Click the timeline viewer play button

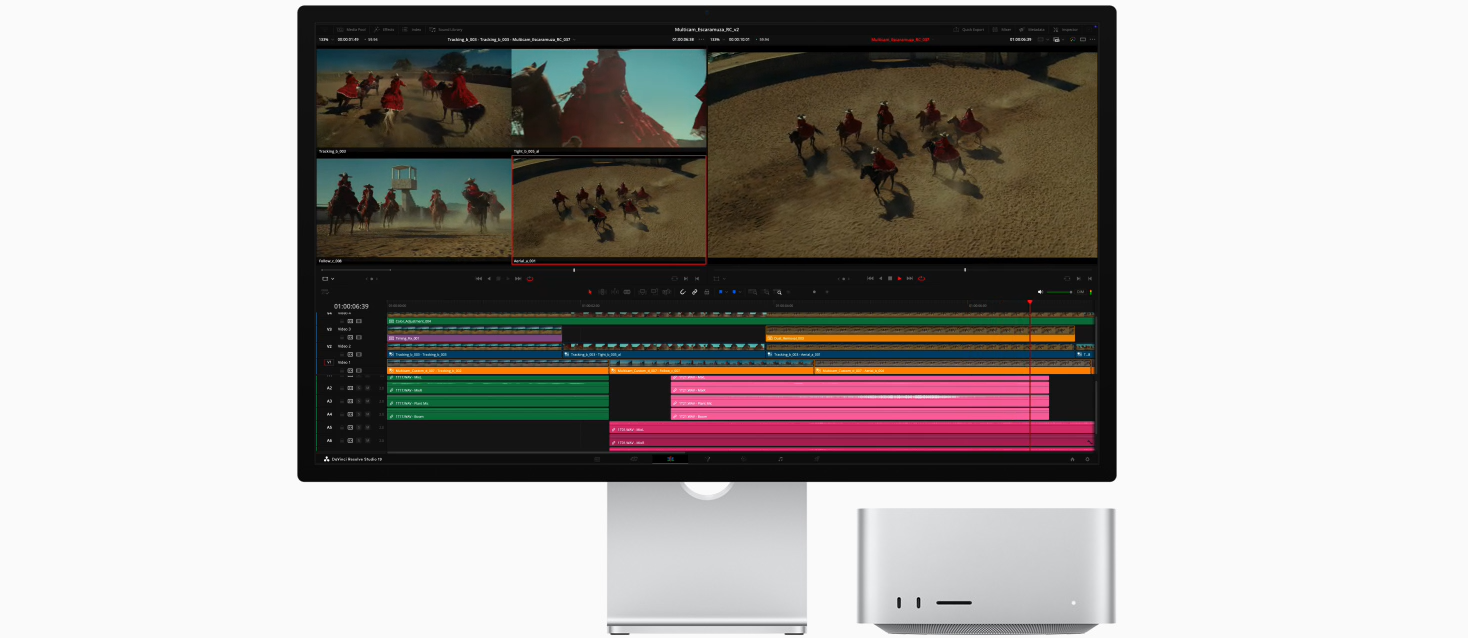[900, 278]
